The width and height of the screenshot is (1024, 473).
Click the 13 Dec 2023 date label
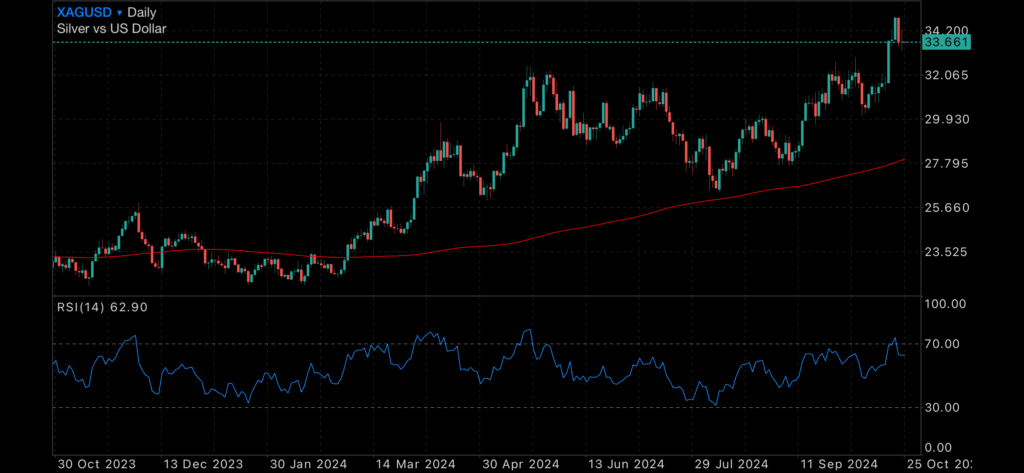click(x=204, y=464)
